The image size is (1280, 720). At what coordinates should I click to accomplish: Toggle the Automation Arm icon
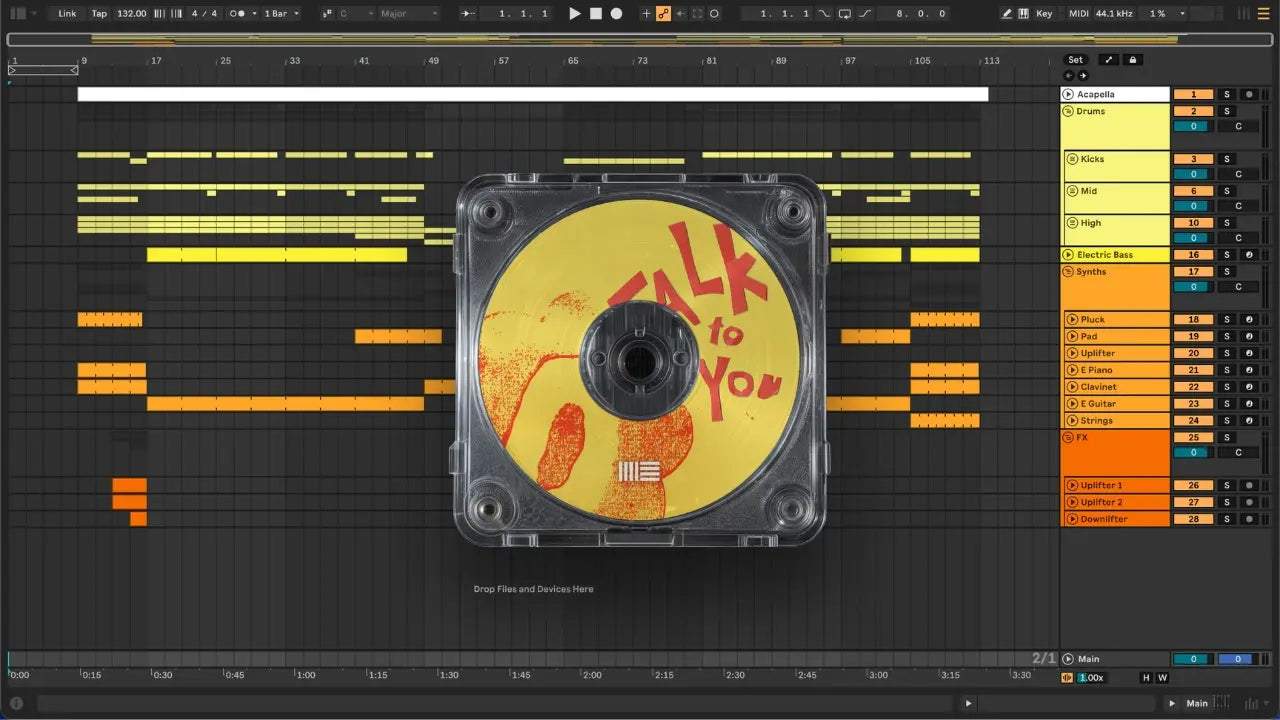[663, 14]
